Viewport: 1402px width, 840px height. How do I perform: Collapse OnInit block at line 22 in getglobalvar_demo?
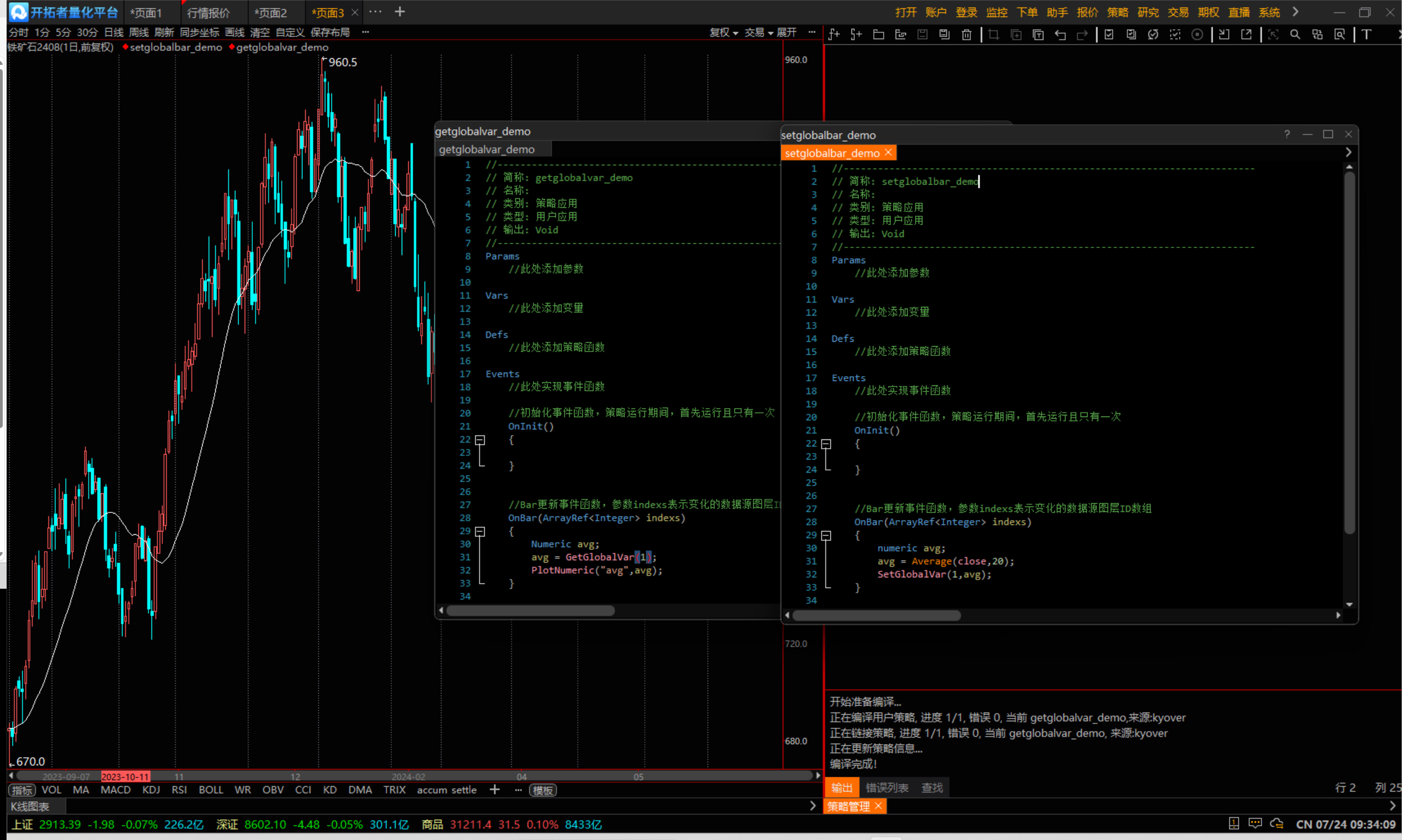[480, 440]
